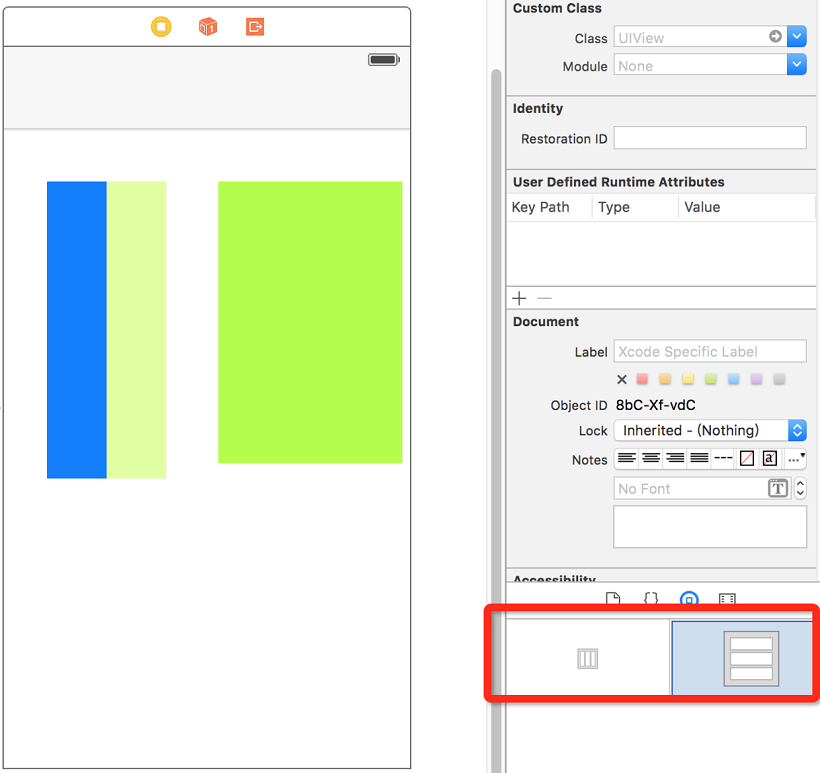Click the Restoration ID text field
The image size is (820, 773).
click(709, 138)
